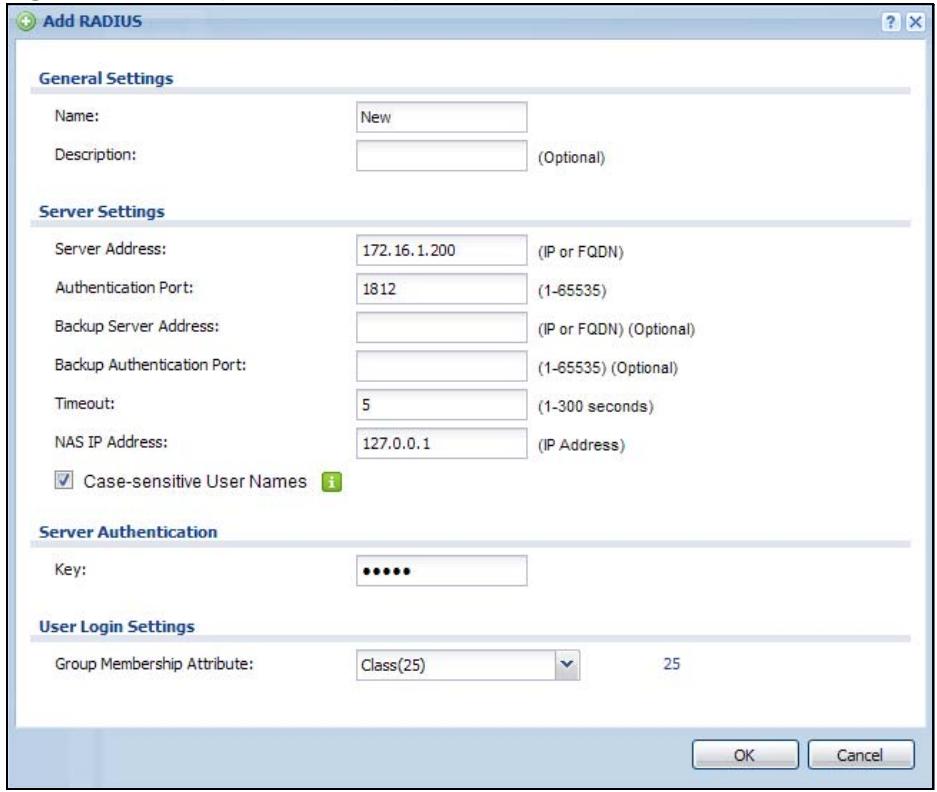
Task: Click the Server Settings heading
Action: 102,212
